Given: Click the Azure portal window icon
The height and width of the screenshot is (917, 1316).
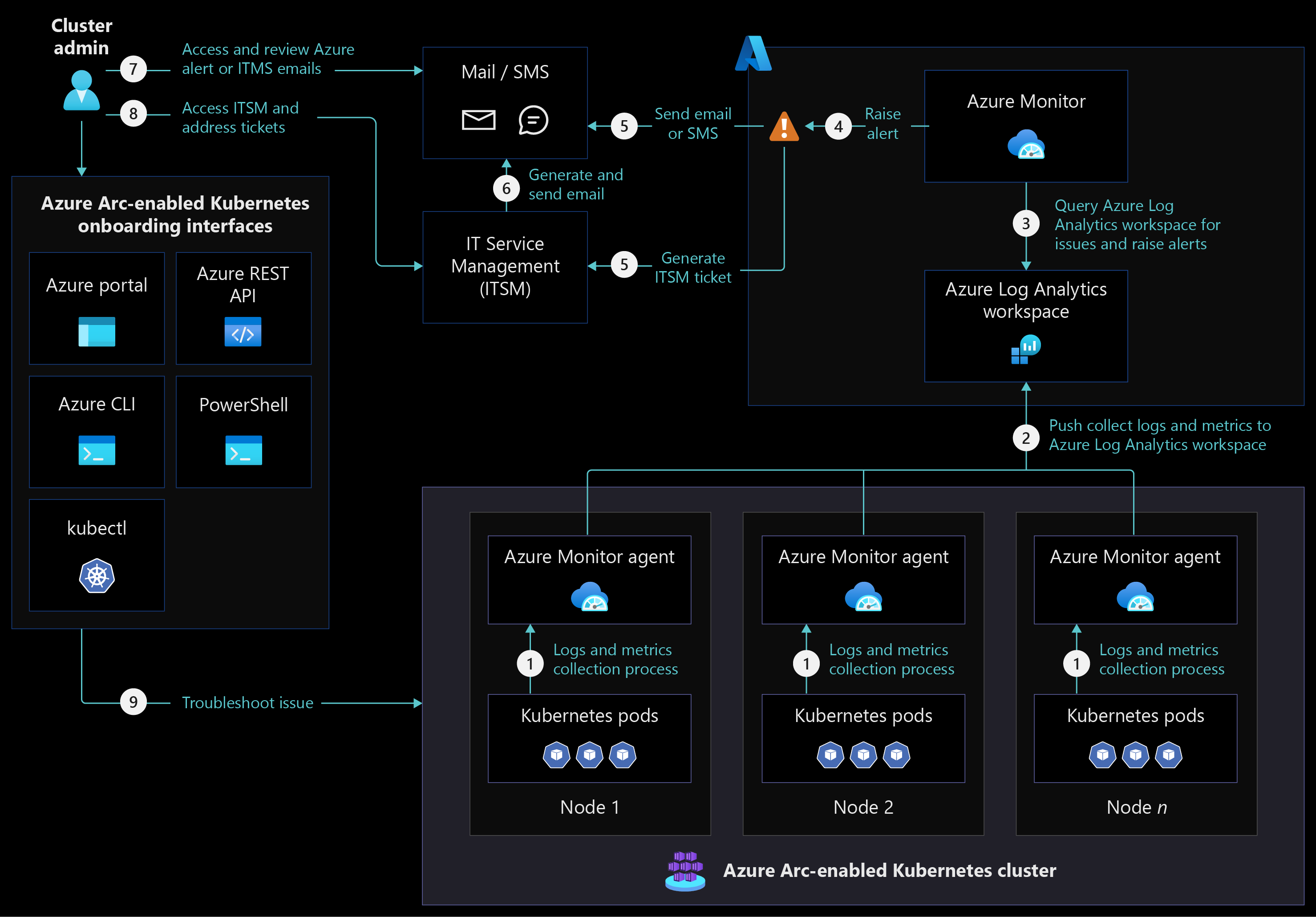Looking at the screenshot, I should click(97, 332).
